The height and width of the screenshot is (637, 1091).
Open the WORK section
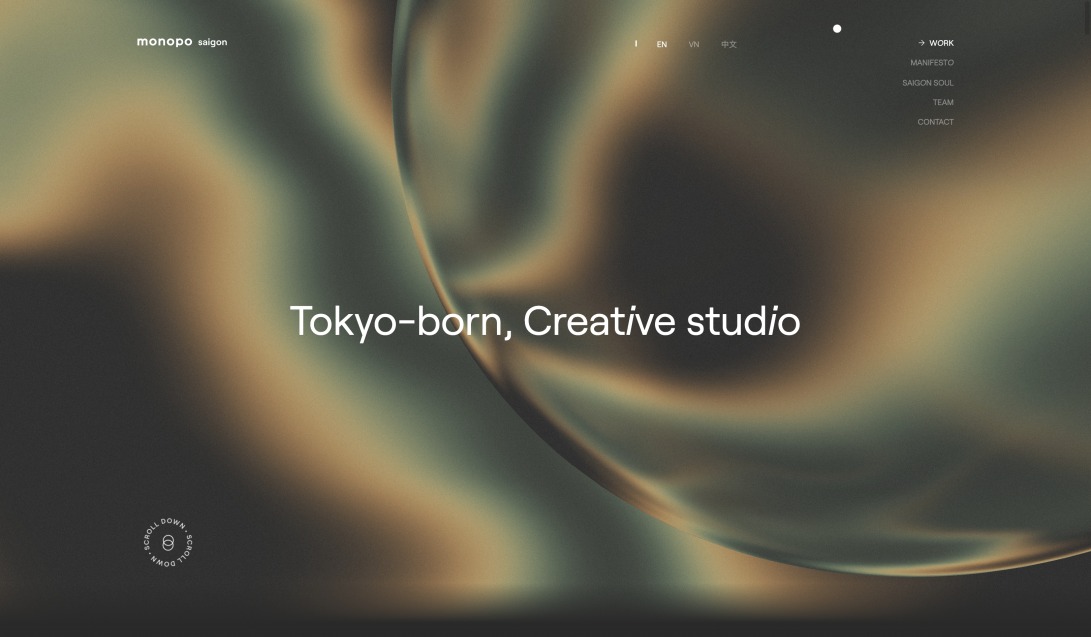pos(940,43)
